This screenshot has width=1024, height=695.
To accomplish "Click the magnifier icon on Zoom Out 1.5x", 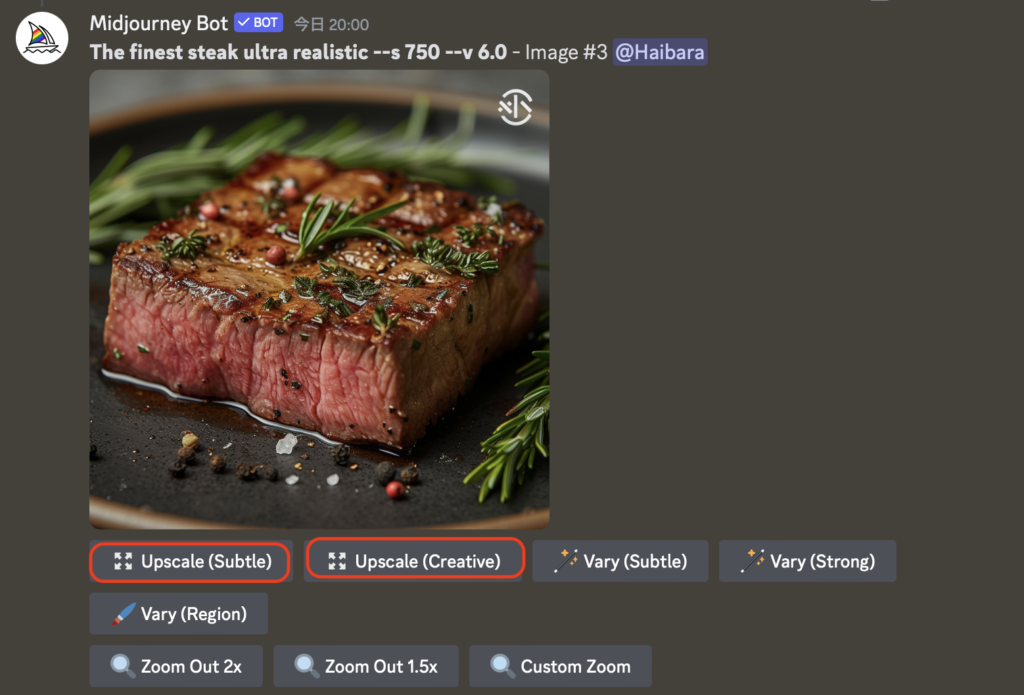I will tap(307, 666).
